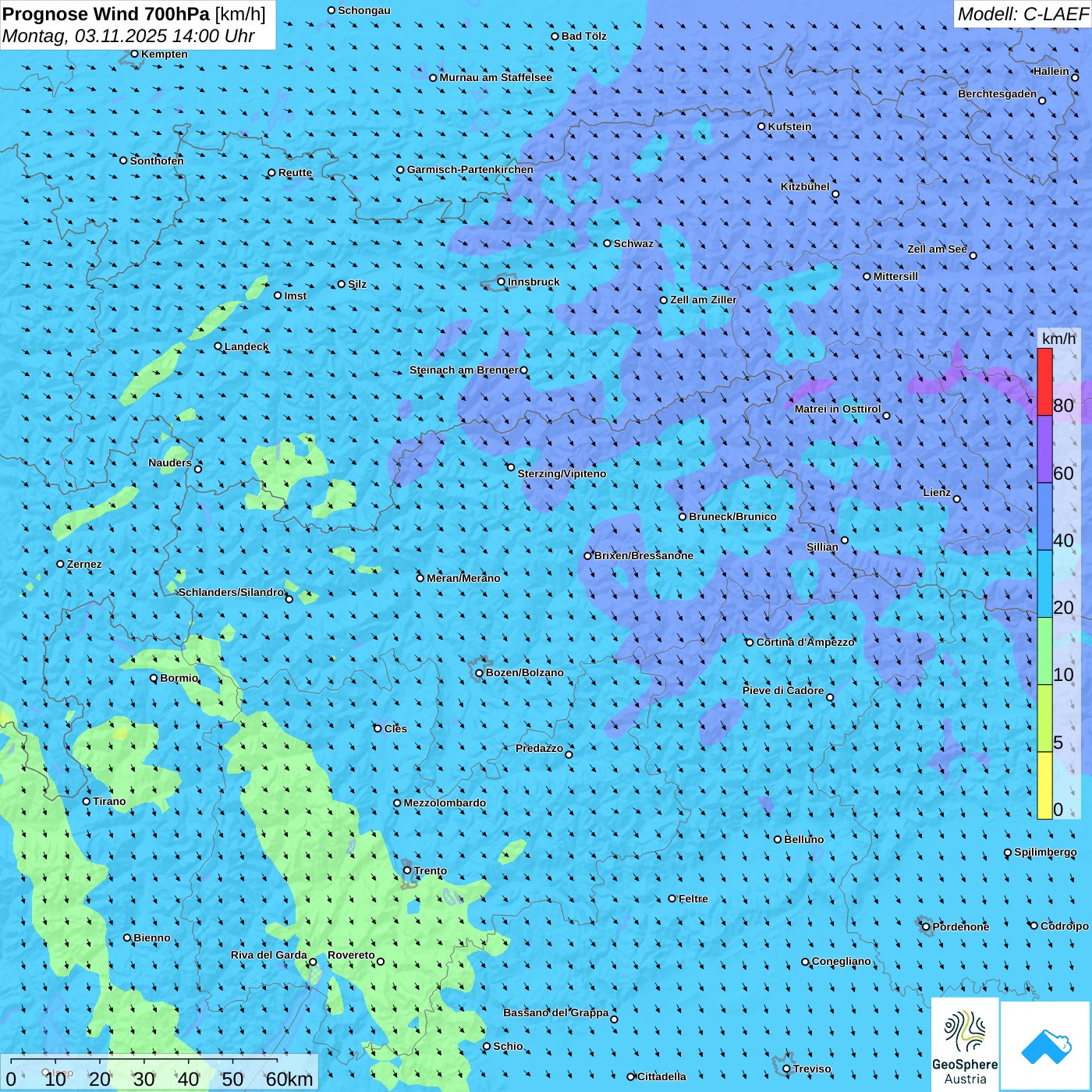Click the 'Montag, 03.11.2025 14:00 Uhr' date text
The image size is (1092, 1092).
(x=129, y=36)
